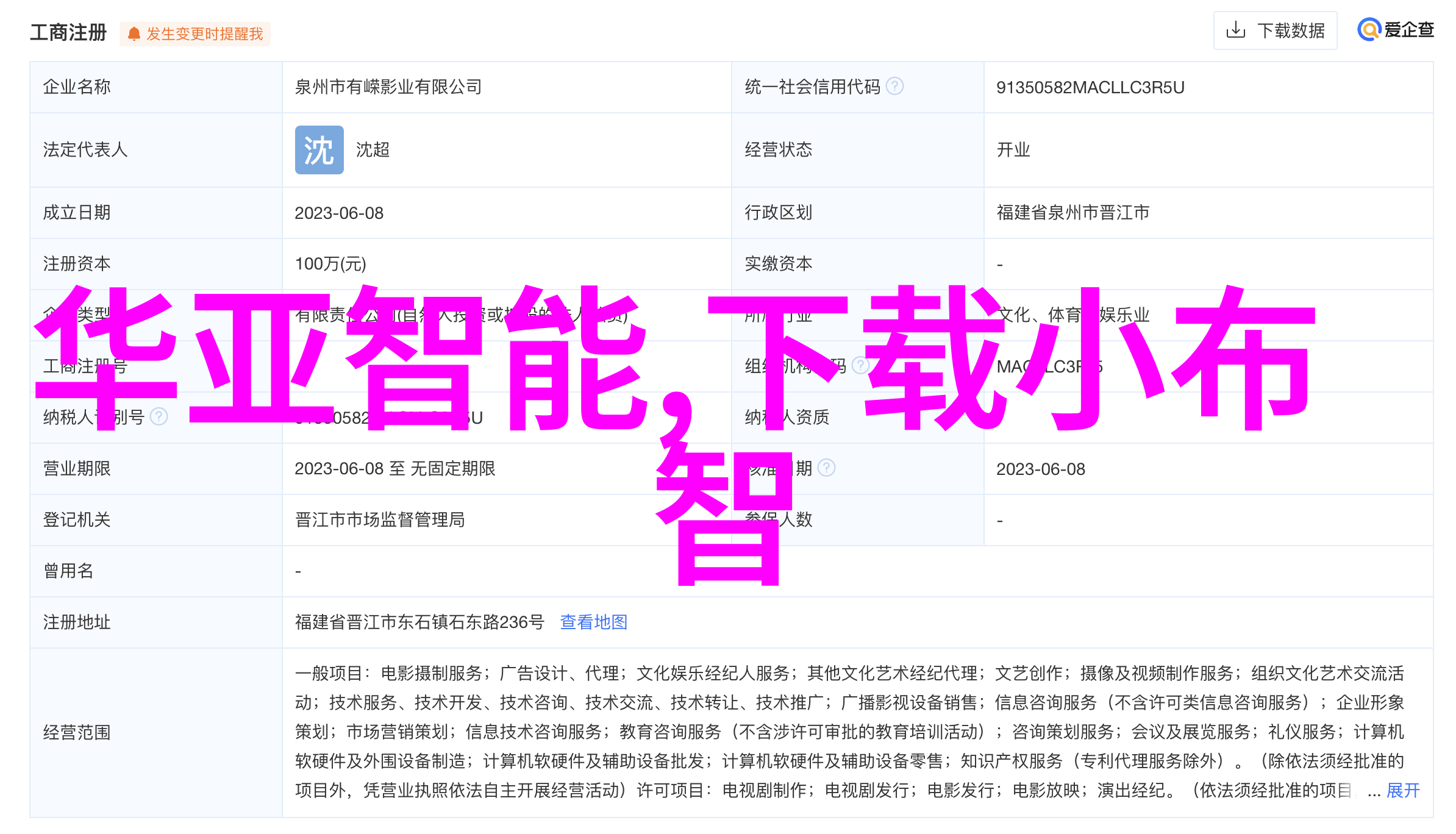The height and width of the screenshot is (834, 1456).
Task: Click the 注册地址 label cell
Action: (x=156, y=622)
